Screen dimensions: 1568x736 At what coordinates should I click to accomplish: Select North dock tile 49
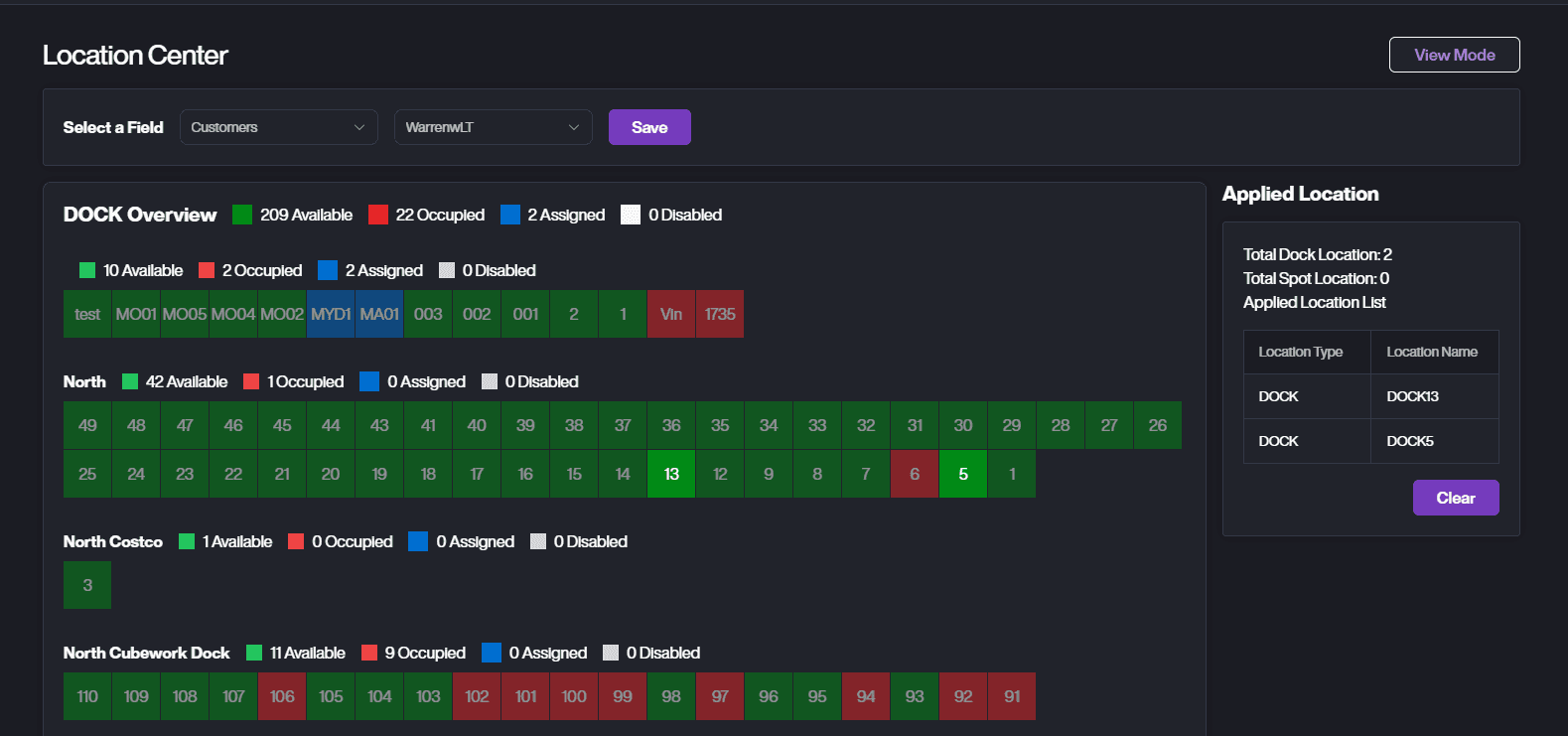click(87, 425)
